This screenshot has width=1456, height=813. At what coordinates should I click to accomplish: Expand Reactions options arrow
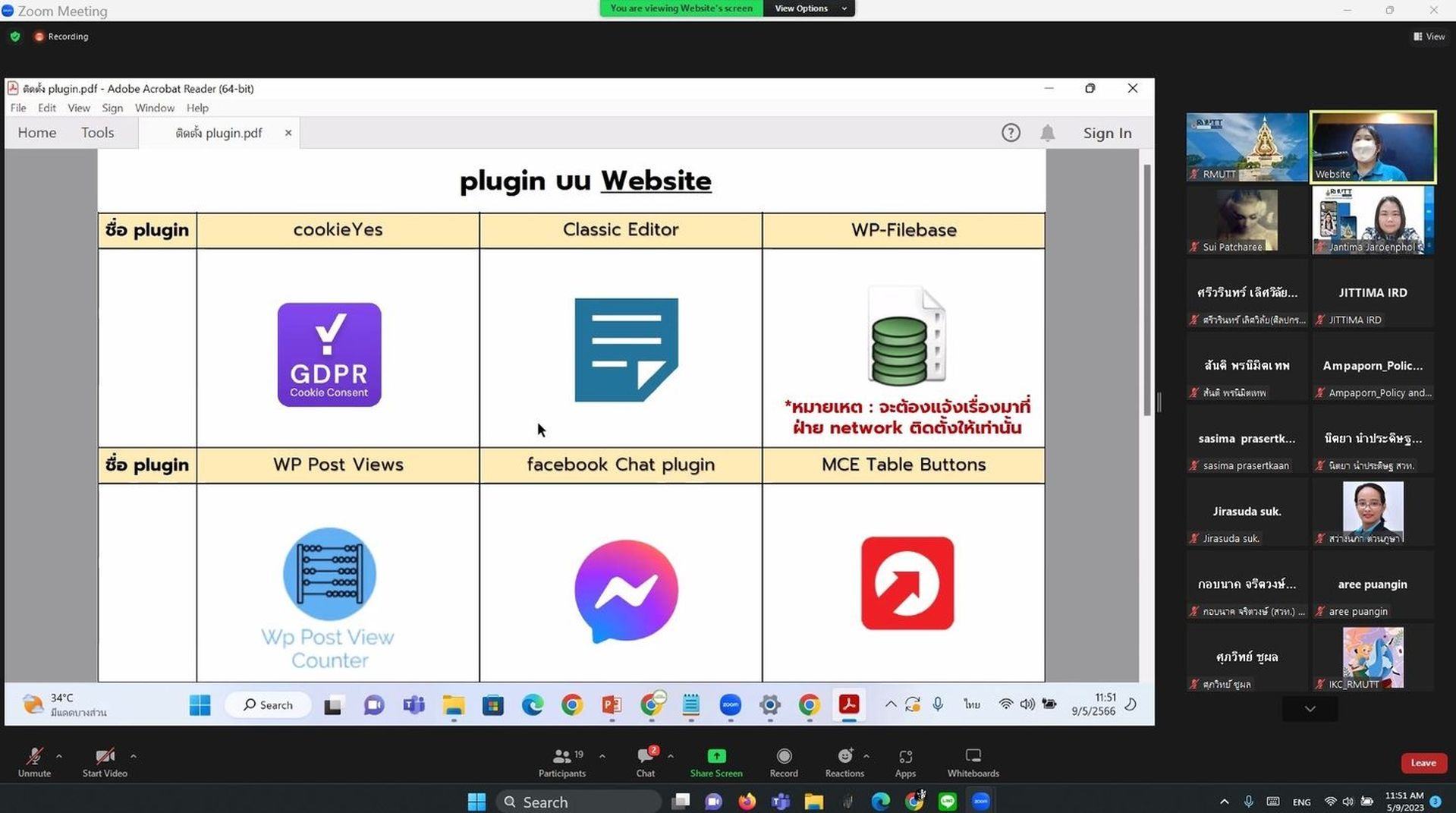click(866, 756)
